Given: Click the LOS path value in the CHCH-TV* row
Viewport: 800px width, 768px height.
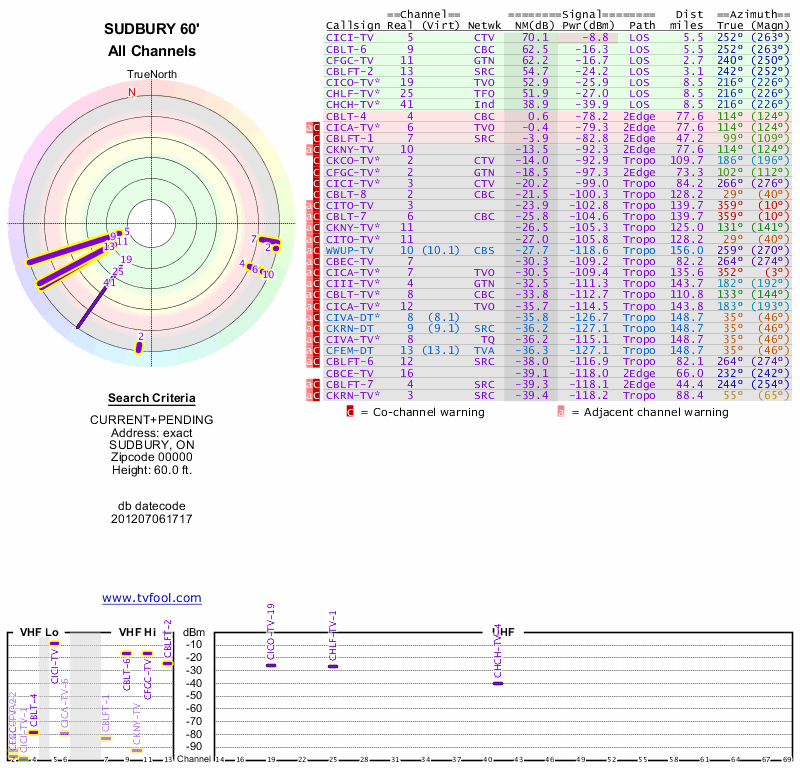Looking at the screenshot, I should tap(639, 105).
